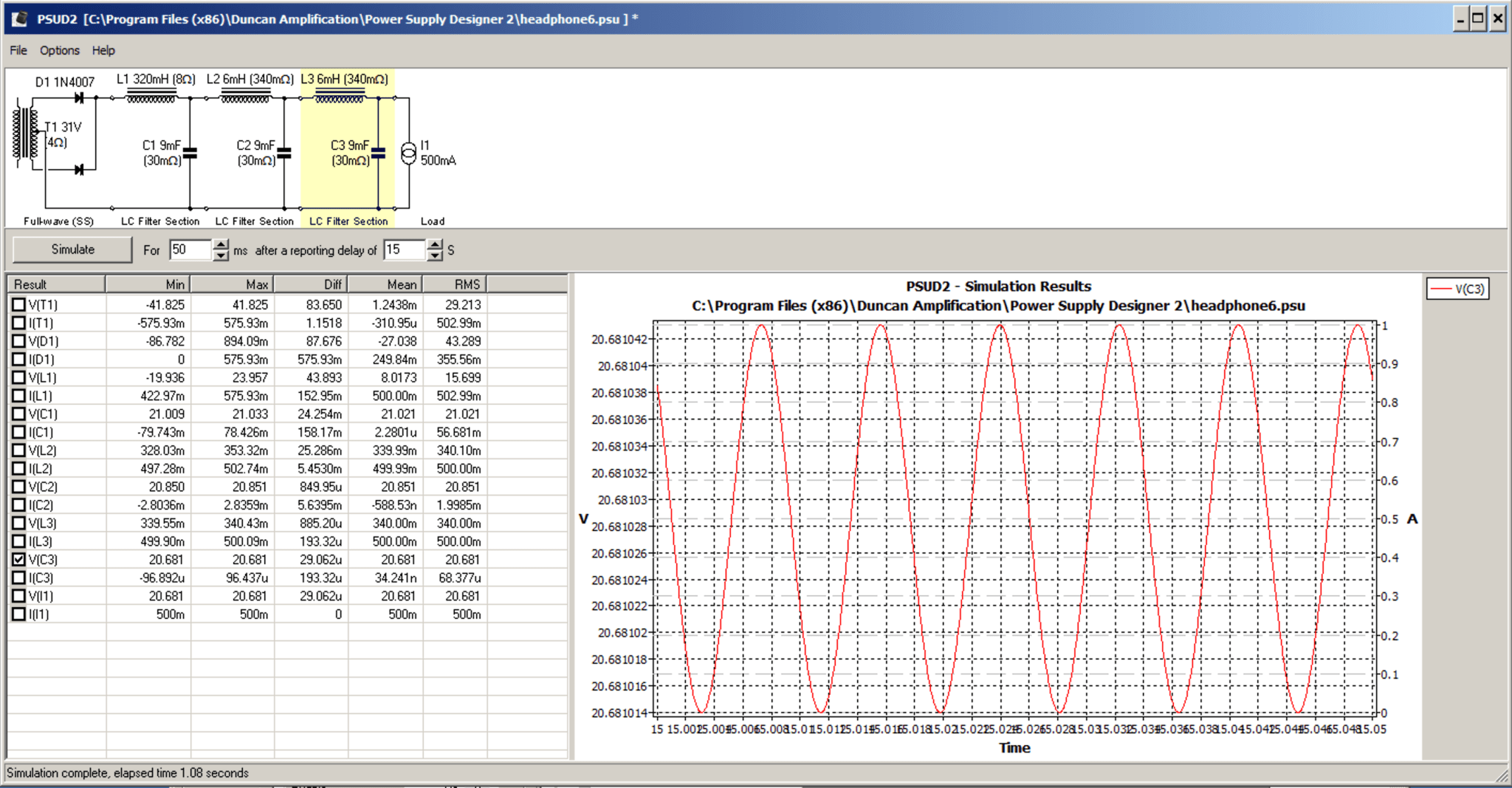Screen dimensions: 1512x788
Task: Click the Full-wave (SS) rectifier label
Action: (58, 221)
